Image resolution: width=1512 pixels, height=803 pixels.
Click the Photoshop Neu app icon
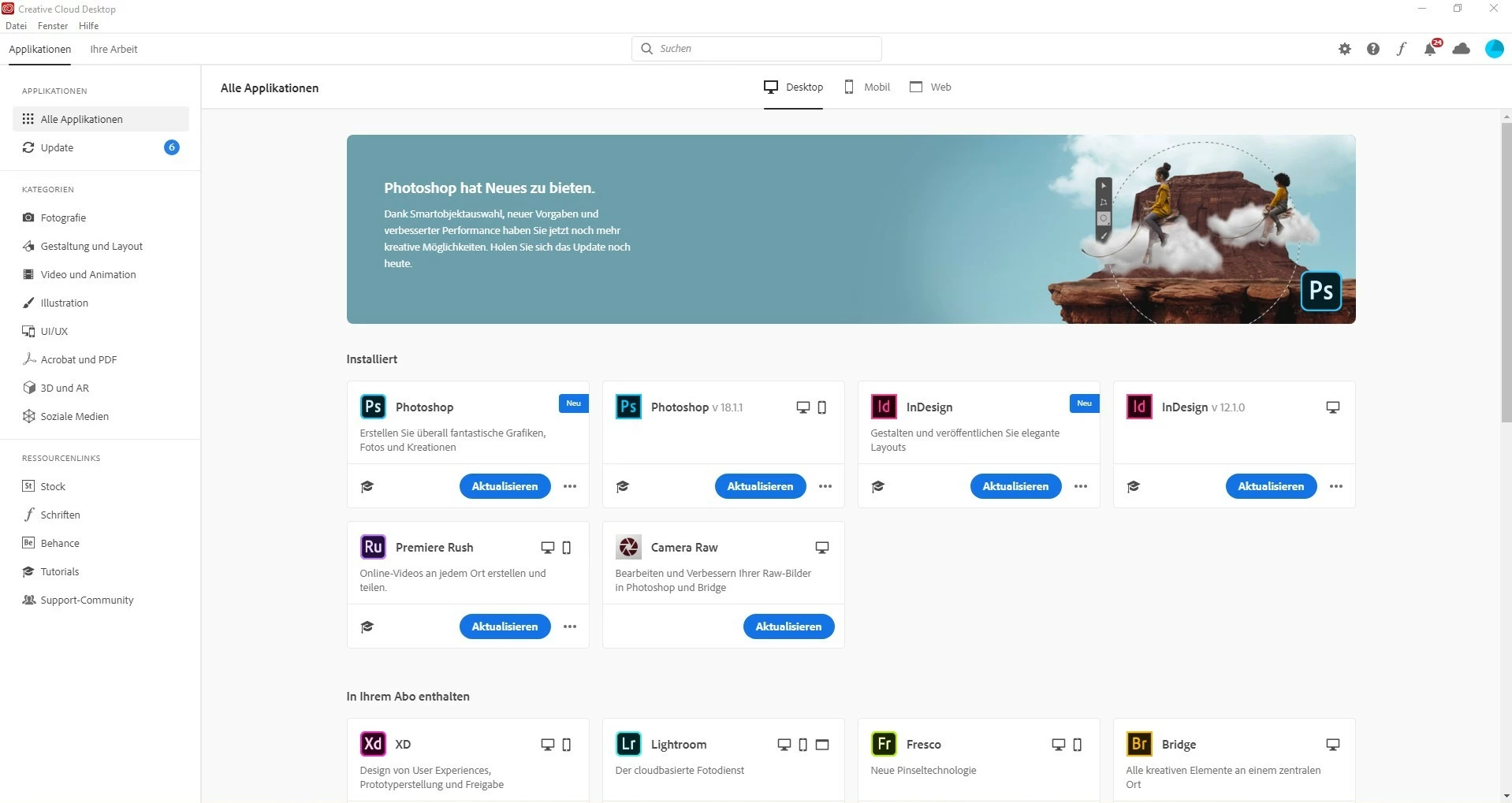coord(373,407)
